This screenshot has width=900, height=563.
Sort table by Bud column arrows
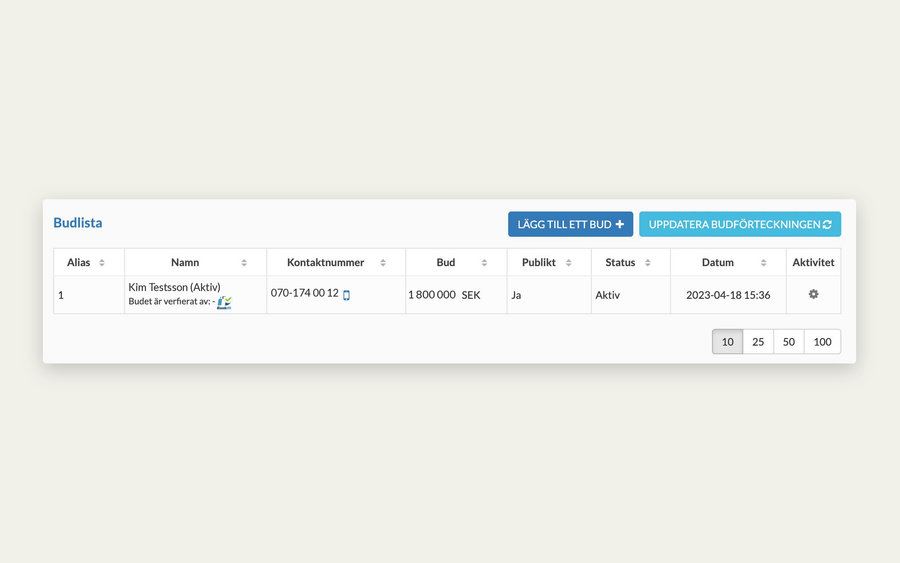484,262
